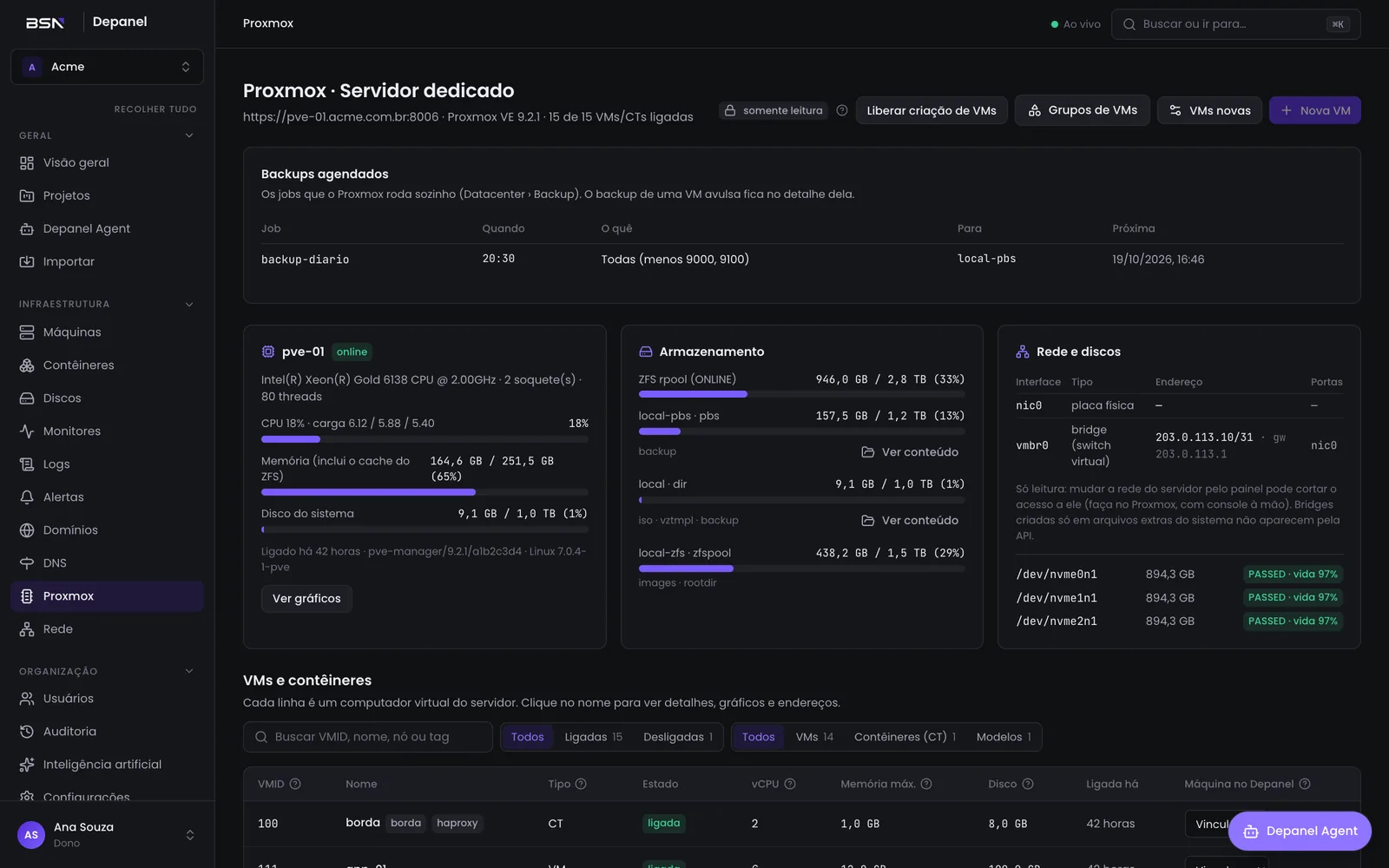Click Liberar criação de VMs button
1389x868 pixels.
931,110
